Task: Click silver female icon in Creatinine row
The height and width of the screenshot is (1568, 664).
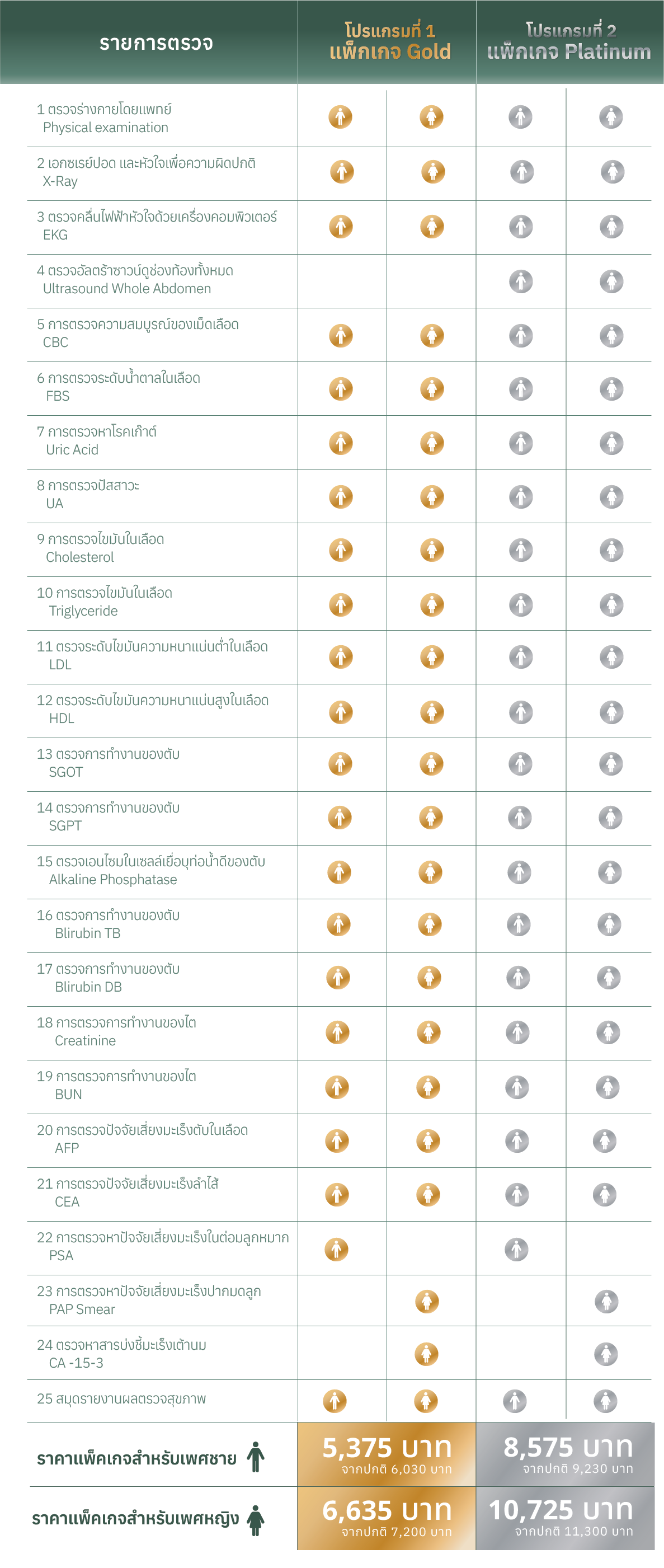Action: (609, 1032)
